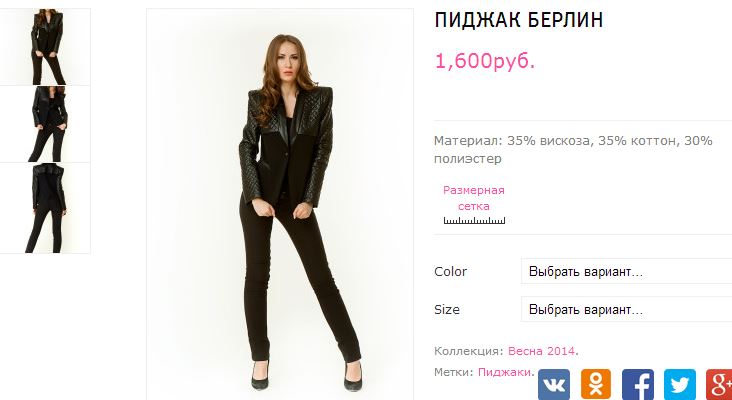Viewport: 732px width, 400px height.
Task: Click the main product photo to enlarge
Action: (280, 204)
